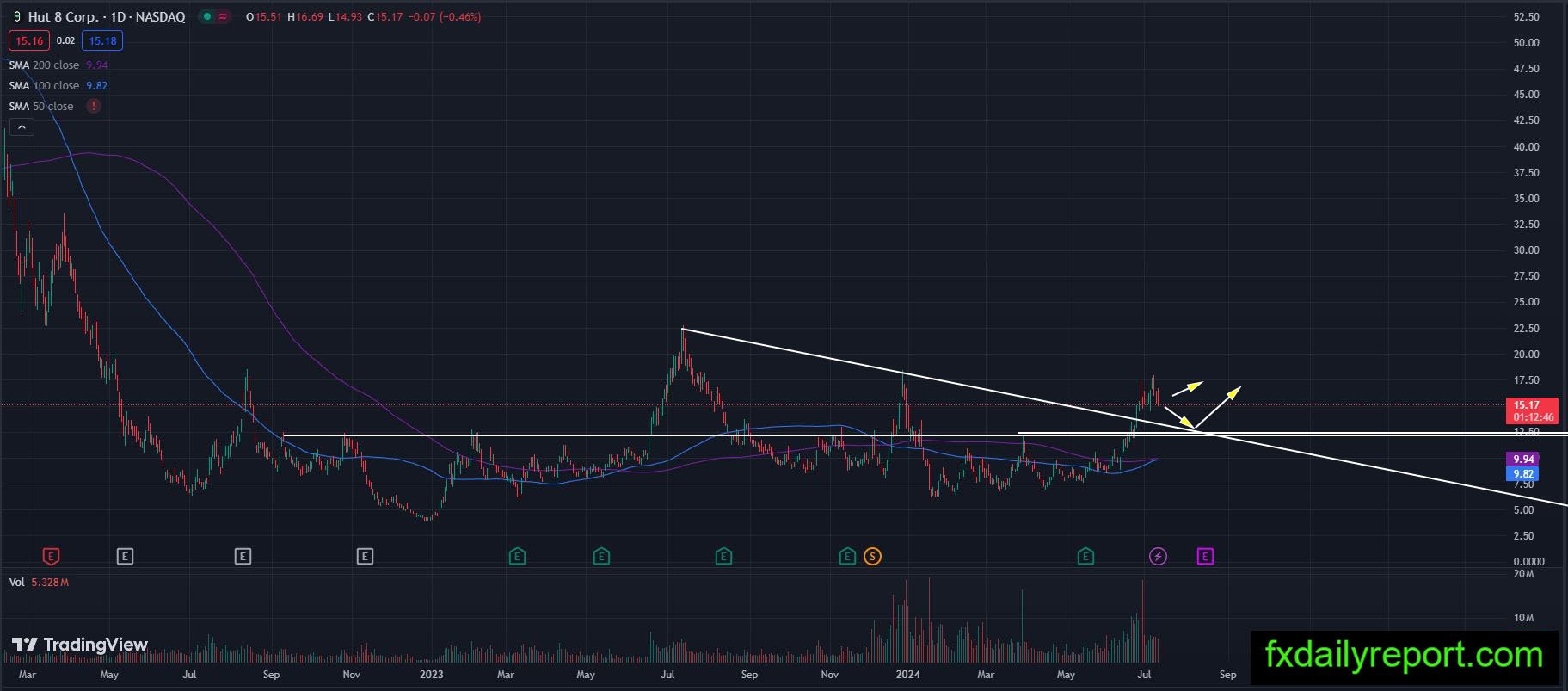
Task: Click the 5.328M volume value
Action: [x=50, y=583]
